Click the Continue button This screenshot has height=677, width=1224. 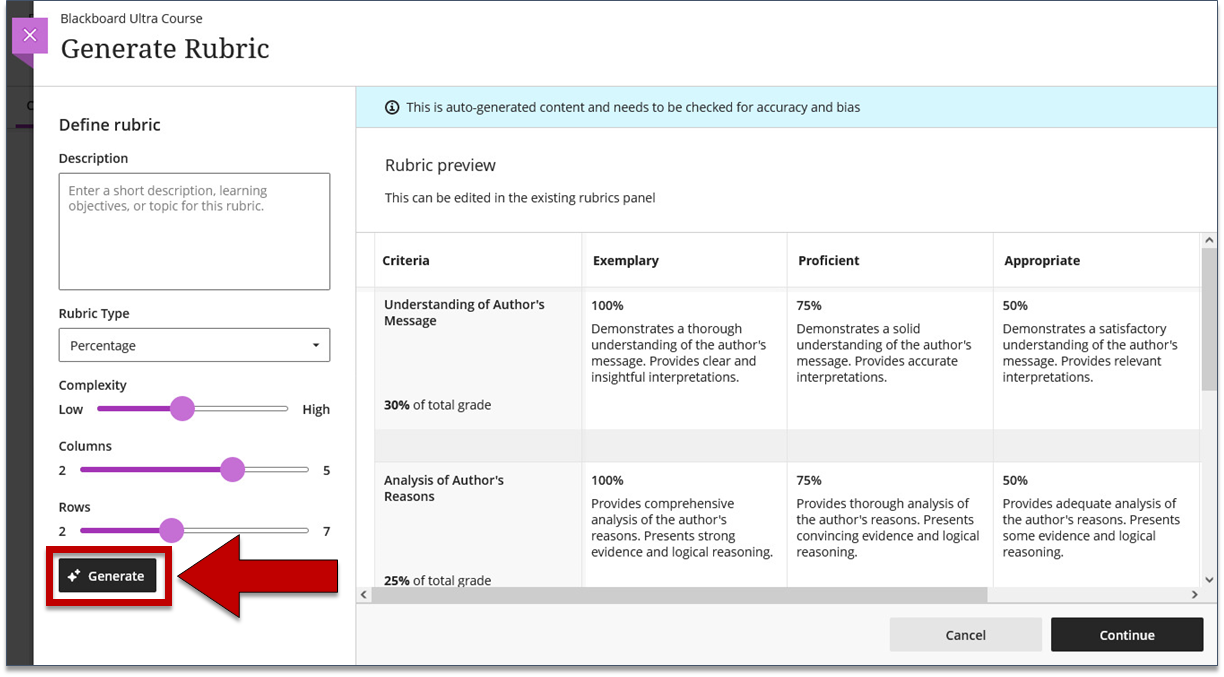tap(1127, 635)
